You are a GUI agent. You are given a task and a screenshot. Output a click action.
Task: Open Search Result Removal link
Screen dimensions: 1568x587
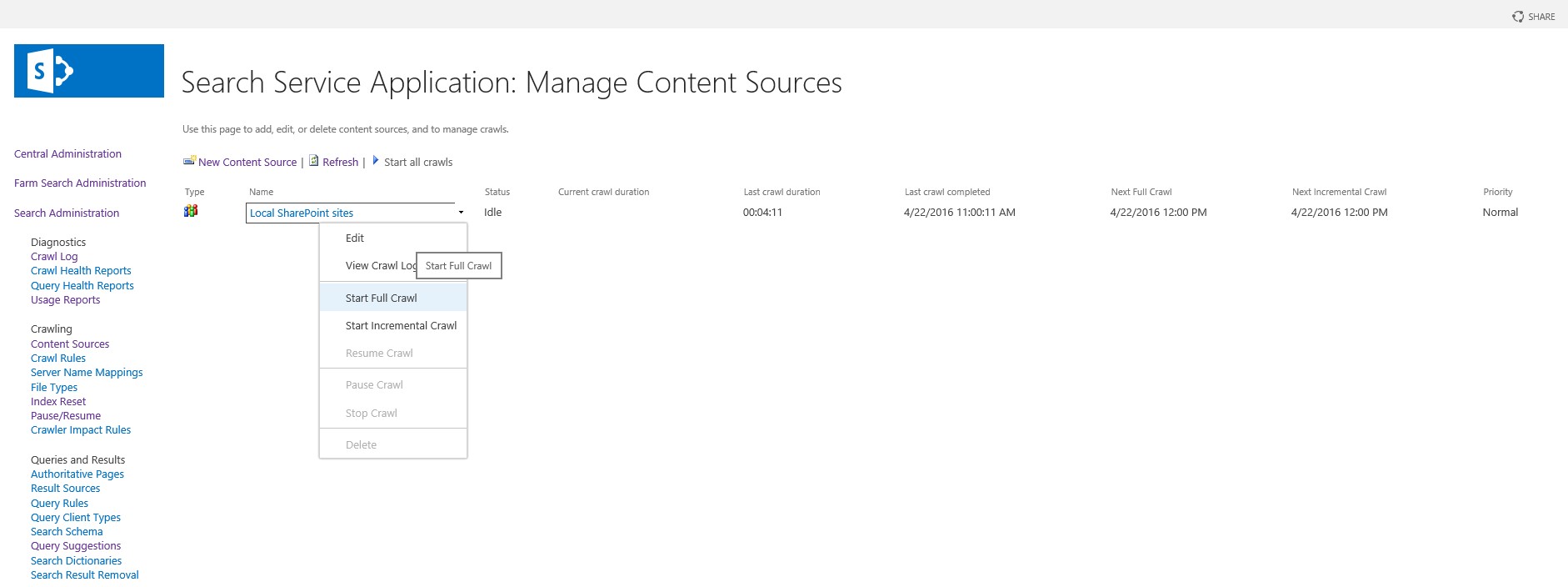[x=85, y=575]
